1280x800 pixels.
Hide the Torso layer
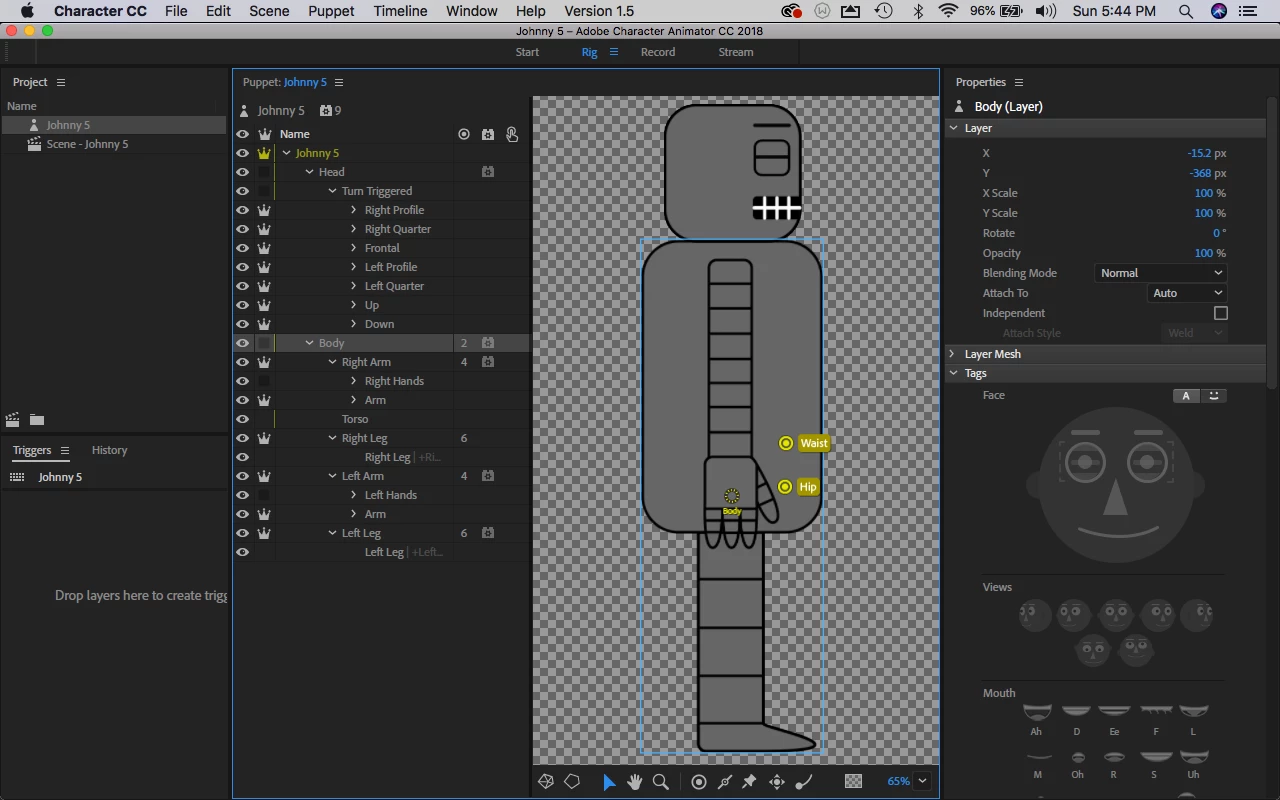coord(242,419)
